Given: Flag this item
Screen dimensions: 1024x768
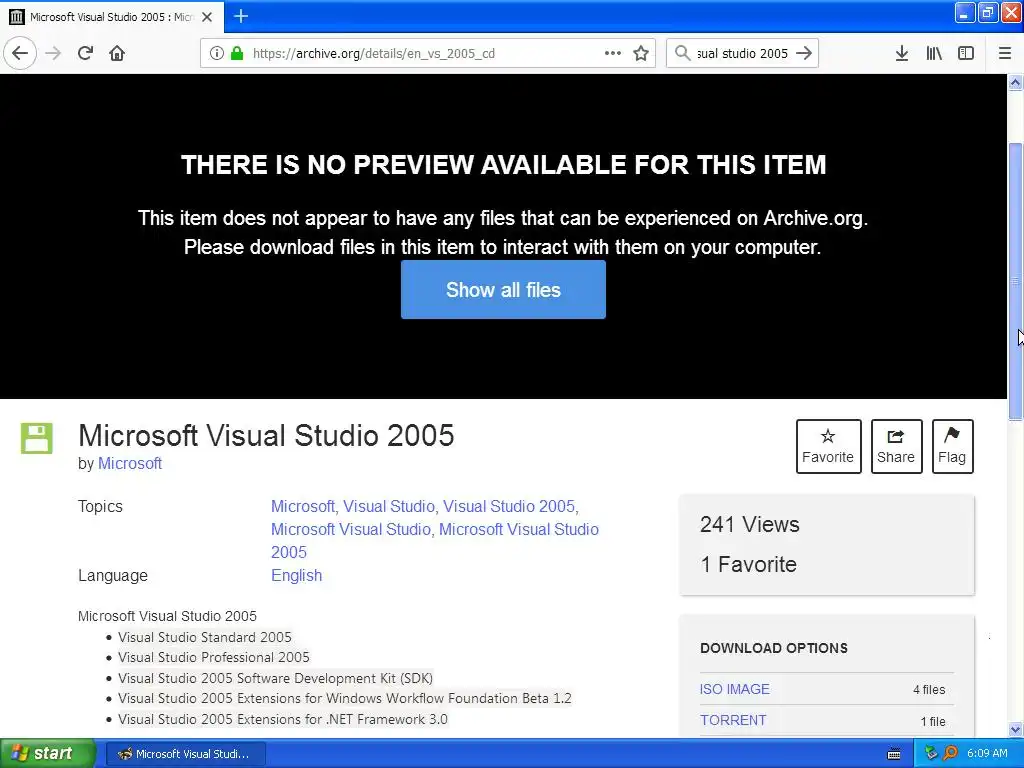Looking at the screenshot, I should tap(952, 446).
